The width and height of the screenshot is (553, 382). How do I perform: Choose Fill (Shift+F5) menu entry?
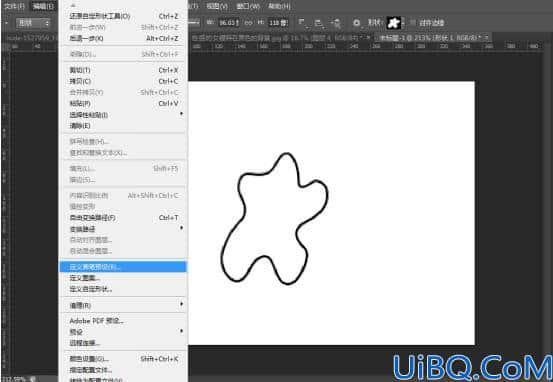[123, 169]
